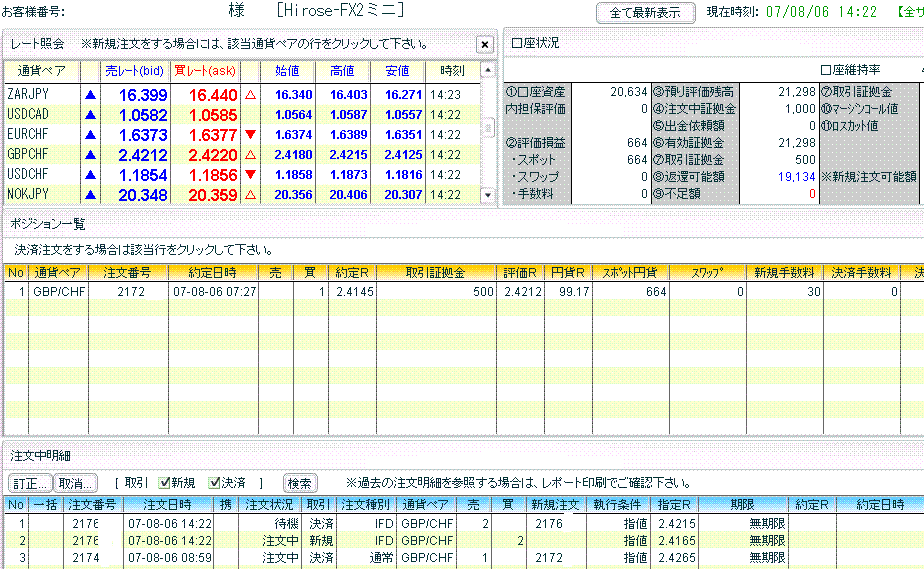924x569 pixels.
Task: Click the 通貨ペア header in rate table
Action: click(42, 71)
